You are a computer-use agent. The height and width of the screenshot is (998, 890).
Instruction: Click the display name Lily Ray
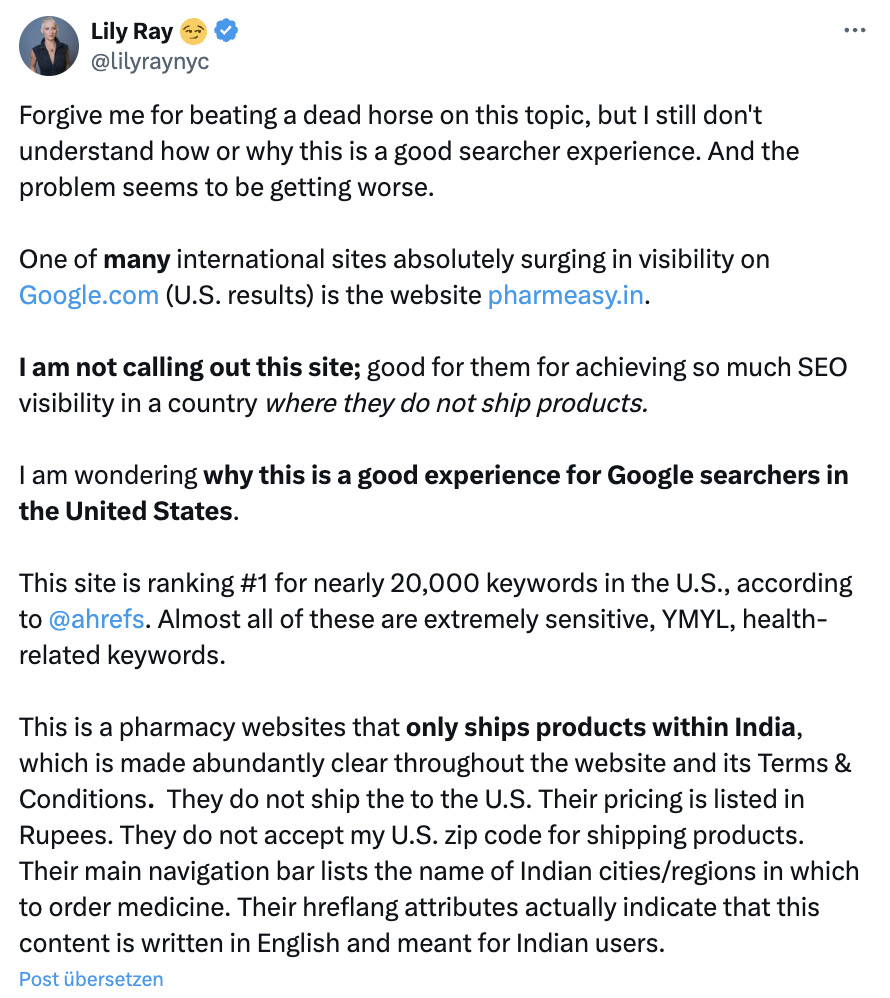(131, 31)
